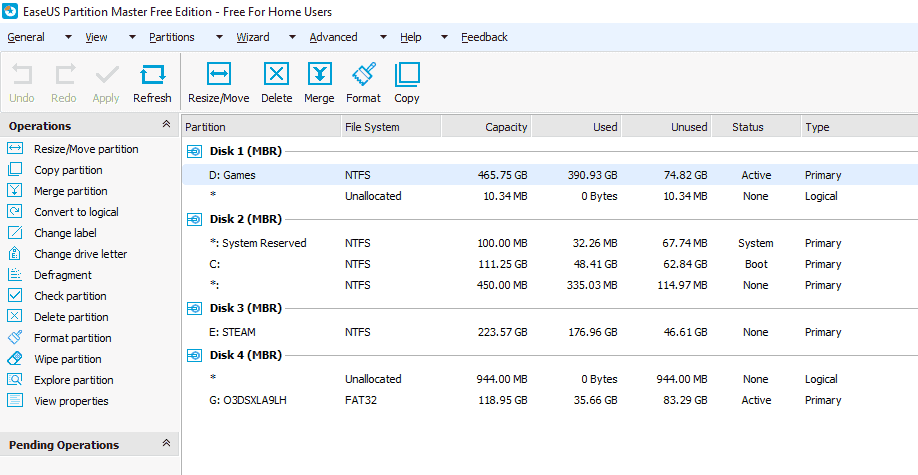Open the View menu dropdown arrow
This screenshot has height=475, width=918.
point(132,37)
